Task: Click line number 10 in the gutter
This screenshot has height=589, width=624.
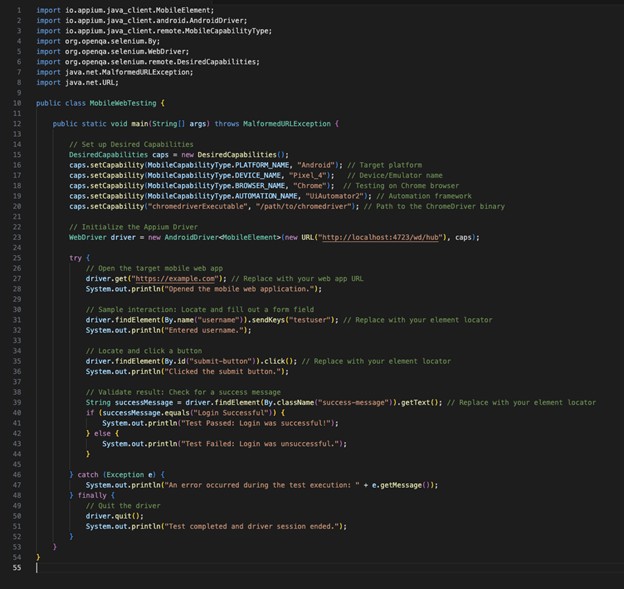Action: 17,103
